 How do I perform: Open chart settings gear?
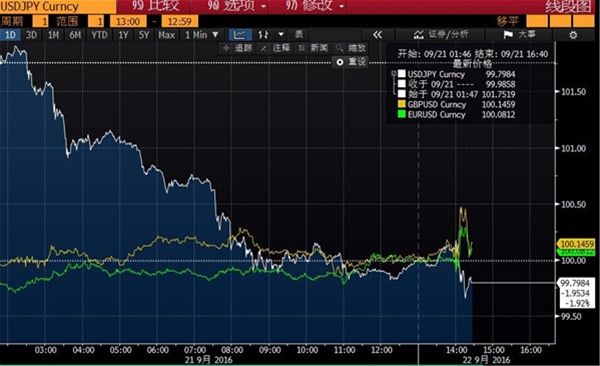coord(573,35)
